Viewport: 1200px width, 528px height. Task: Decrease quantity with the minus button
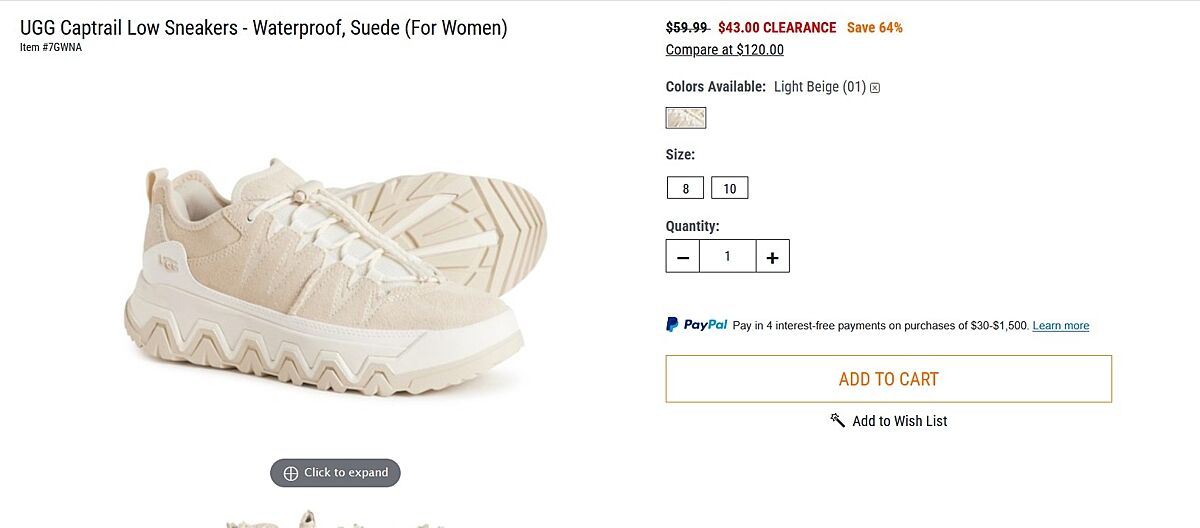pyautogui.click(x=683, y=257)
